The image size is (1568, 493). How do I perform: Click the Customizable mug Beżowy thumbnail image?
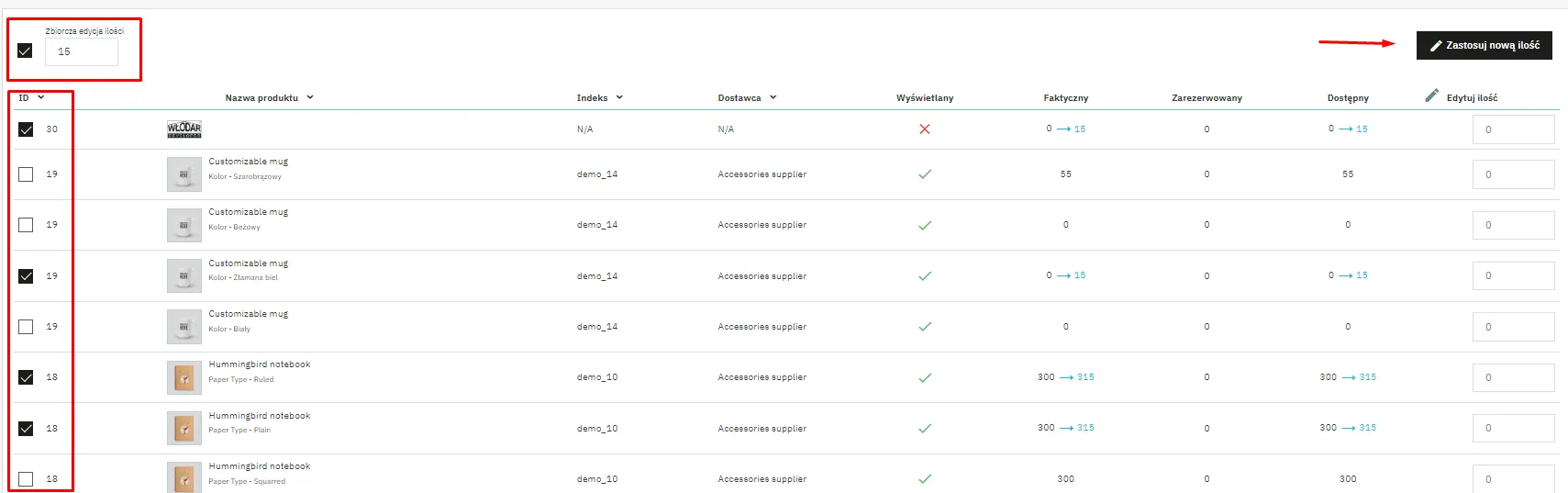(183, 225)
